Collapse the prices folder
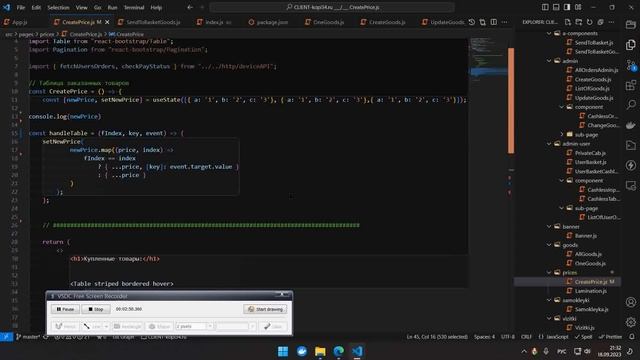The width and height of the screenshot is (640, 360). point(549,272)
